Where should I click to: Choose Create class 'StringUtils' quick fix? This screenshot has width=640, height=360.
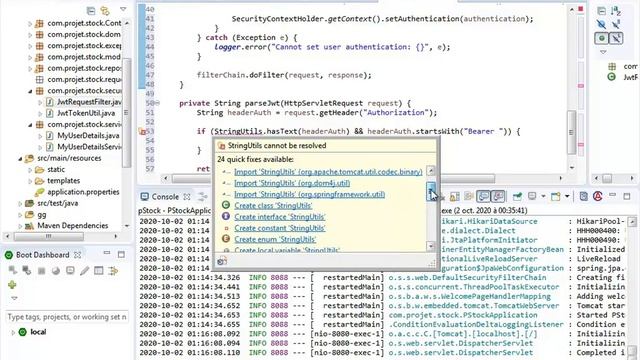[273, 206]
